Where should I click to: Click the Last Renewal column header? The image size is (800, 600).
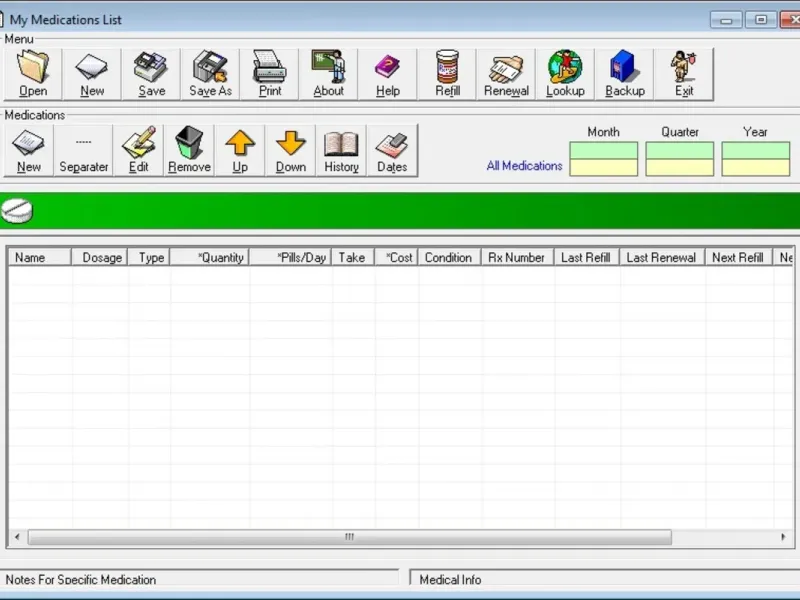tap(662, 257)
